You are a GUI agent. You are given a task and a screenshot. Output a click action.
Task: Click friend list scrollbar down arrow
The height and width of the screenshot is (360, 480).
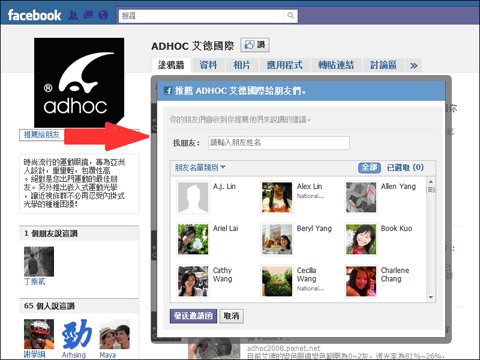(x=431, y=297)
